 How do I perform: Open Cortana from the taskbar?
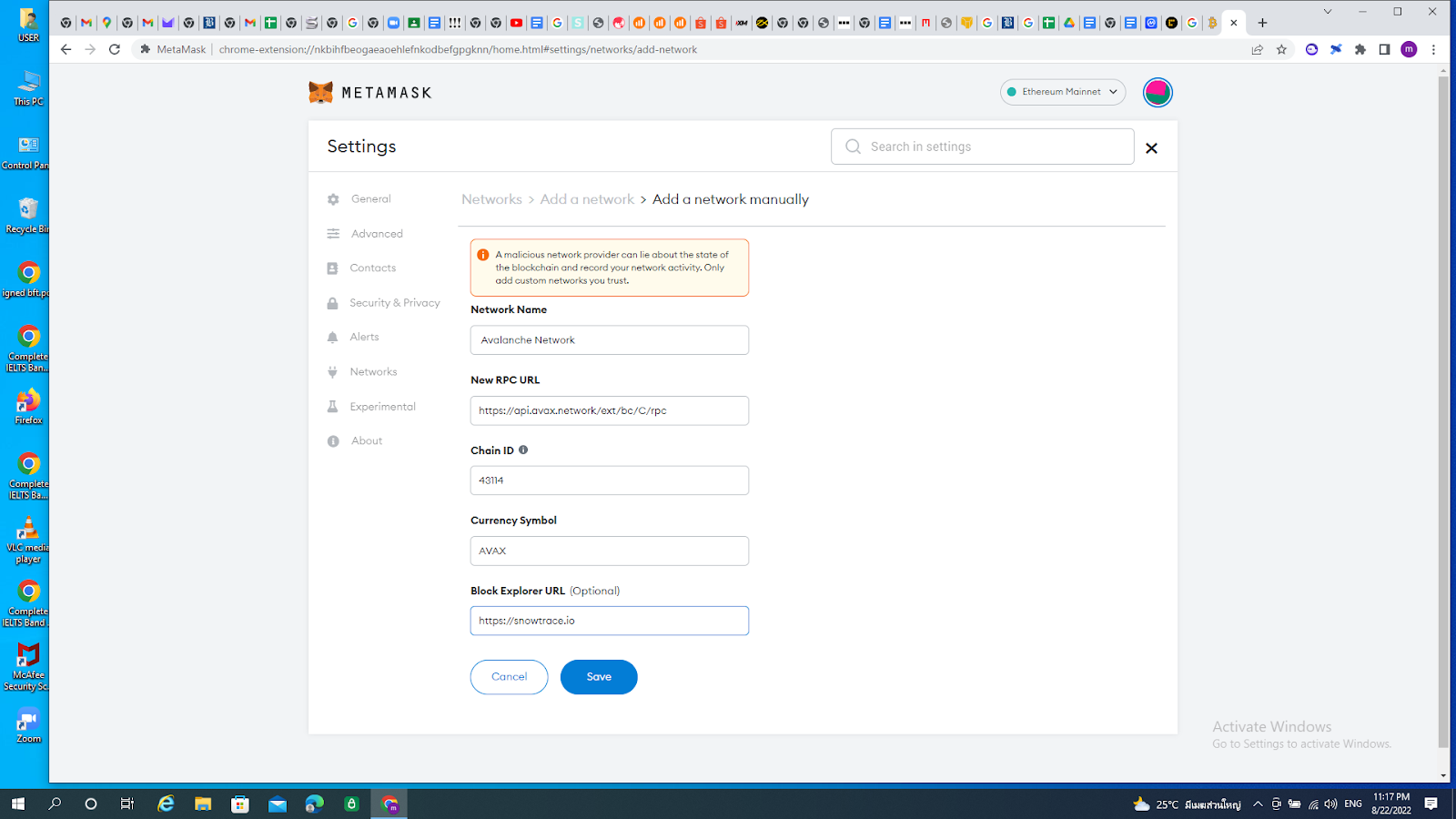[x=91, y=804]
